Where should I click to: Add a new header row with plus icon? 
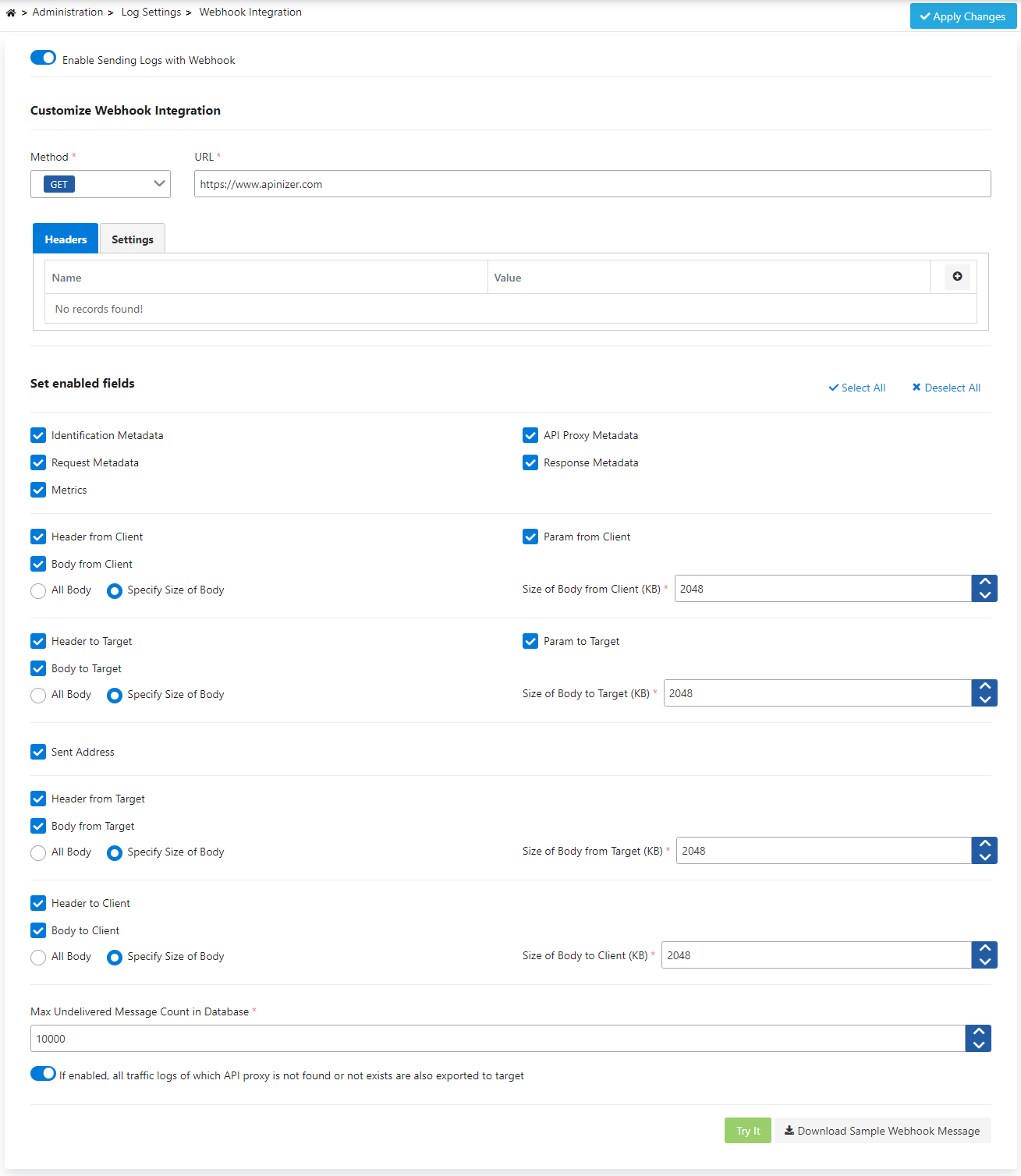point(957,277)
